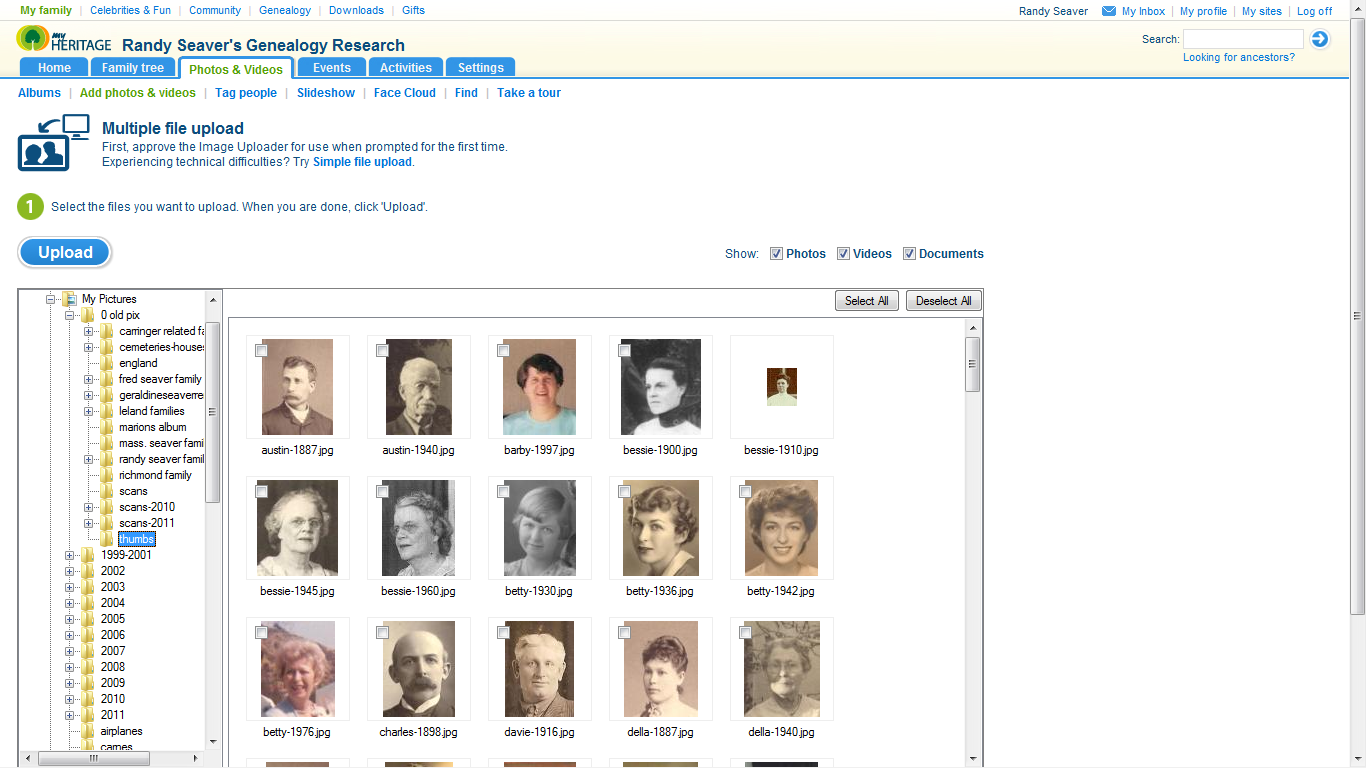Select the england folder
The width and height of the screenshot is (1366, 768).
coord(138,363)
